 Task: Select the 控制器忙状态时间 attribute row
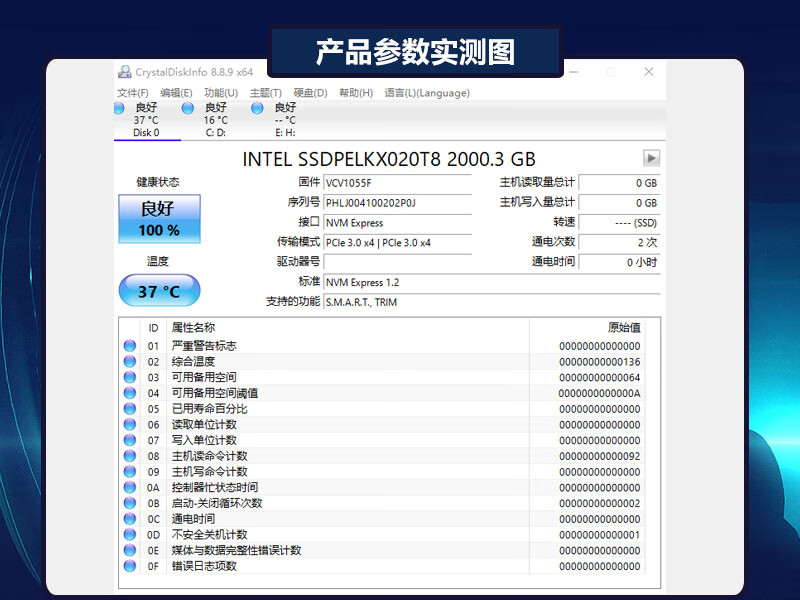(x=383, y=487)
